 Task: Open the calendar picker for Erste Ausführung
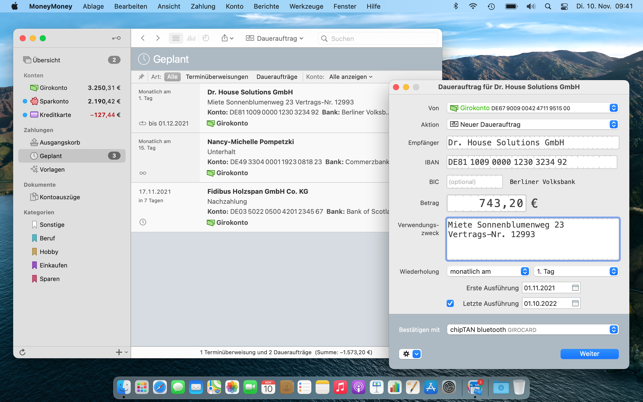[x=575, y=288]
